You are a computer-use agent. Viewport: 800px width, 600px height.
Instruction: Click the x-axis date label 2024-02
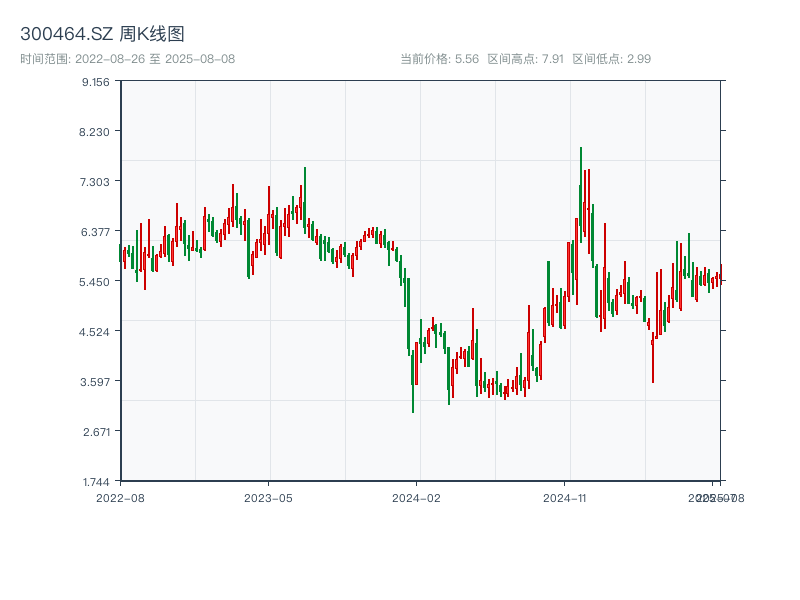point(416,498)
